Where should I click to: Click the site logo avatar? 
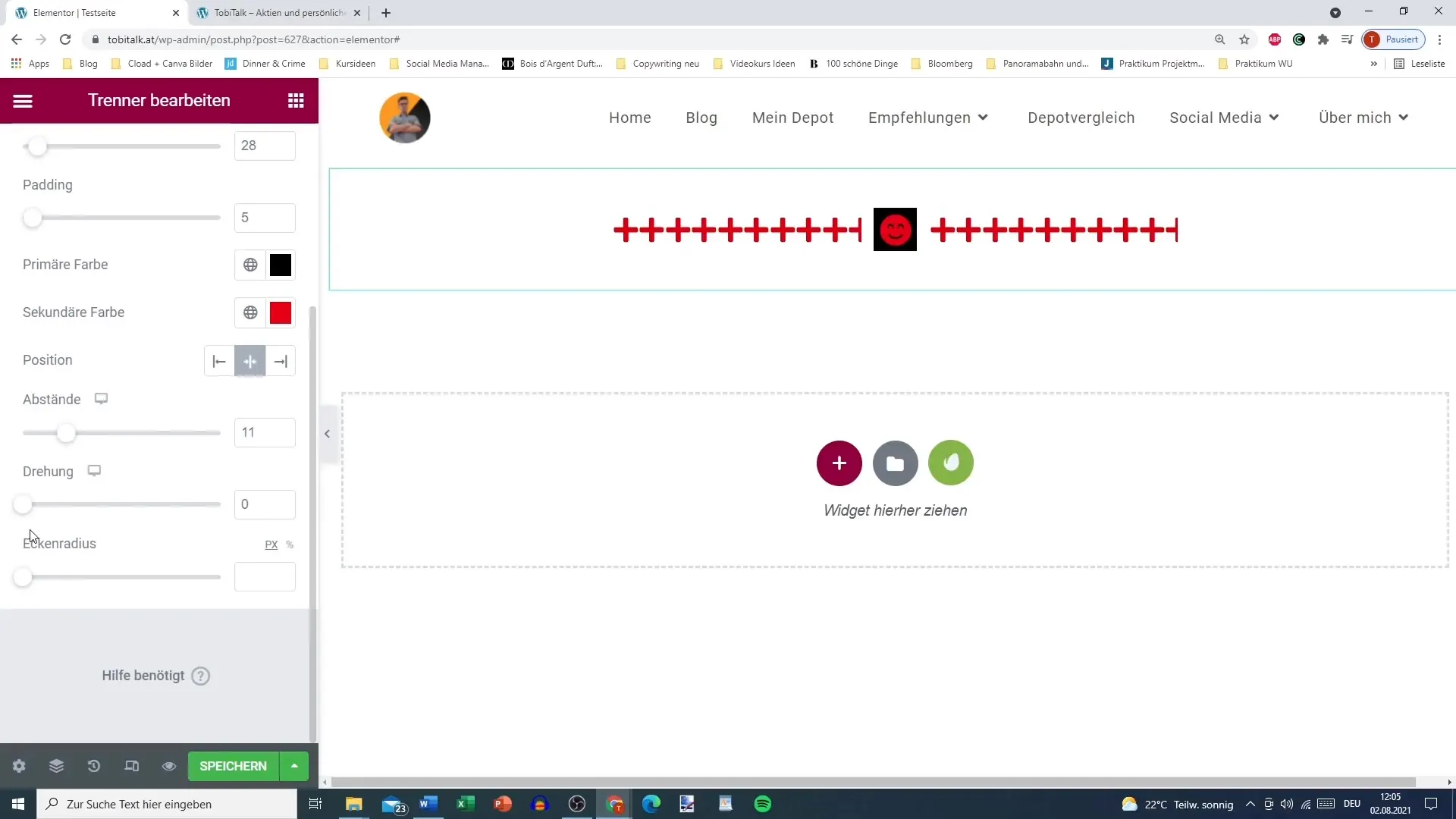tap(405, 118)
